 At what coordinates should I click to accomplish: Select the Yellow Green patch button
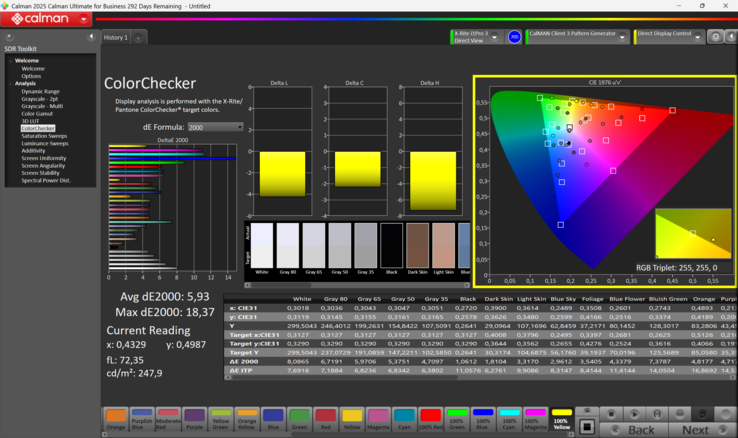(221, 419)
